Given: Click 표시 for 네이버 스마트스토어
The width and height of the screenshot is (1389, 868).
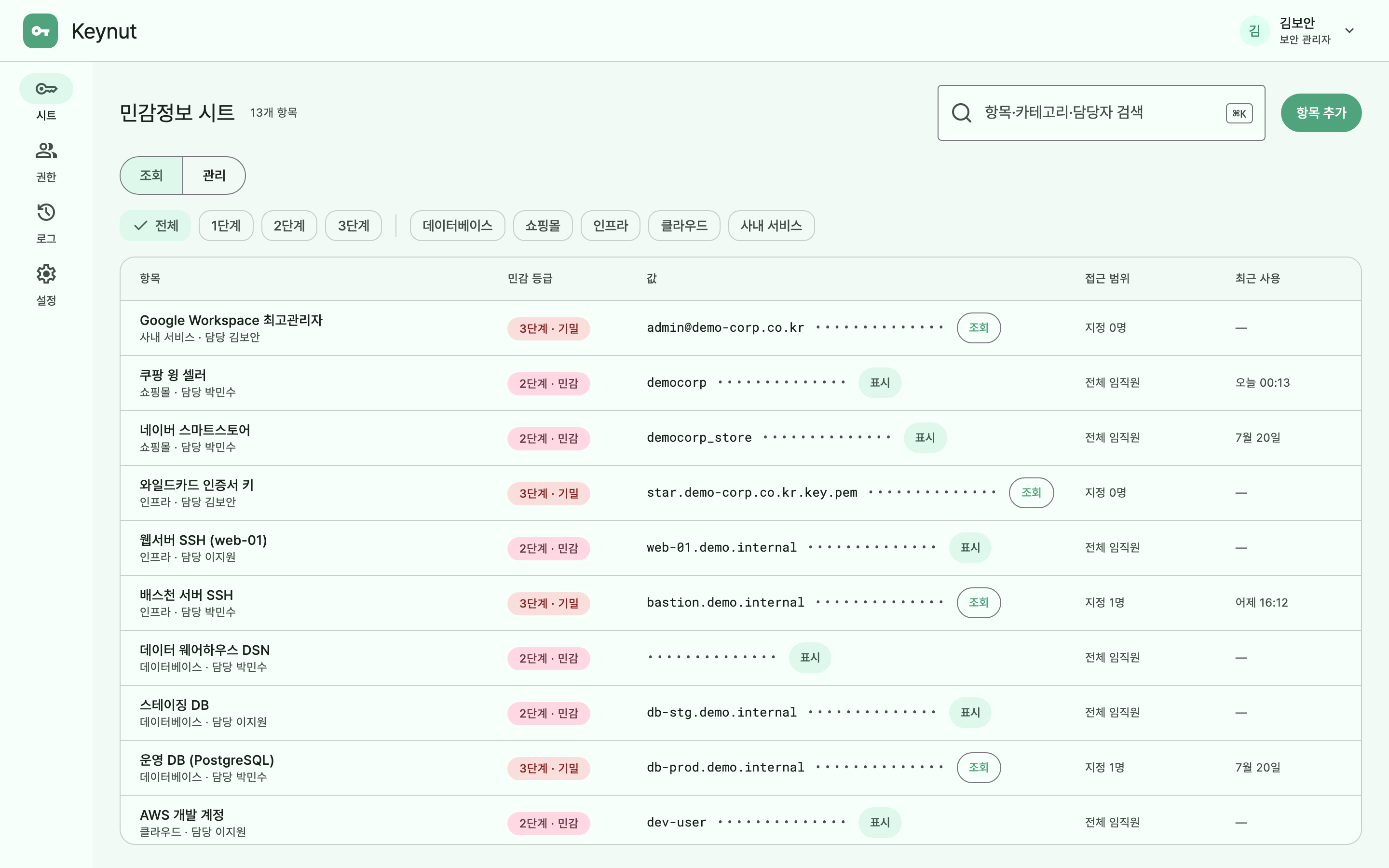Looking at the screenshot, I should click(925, 438).
